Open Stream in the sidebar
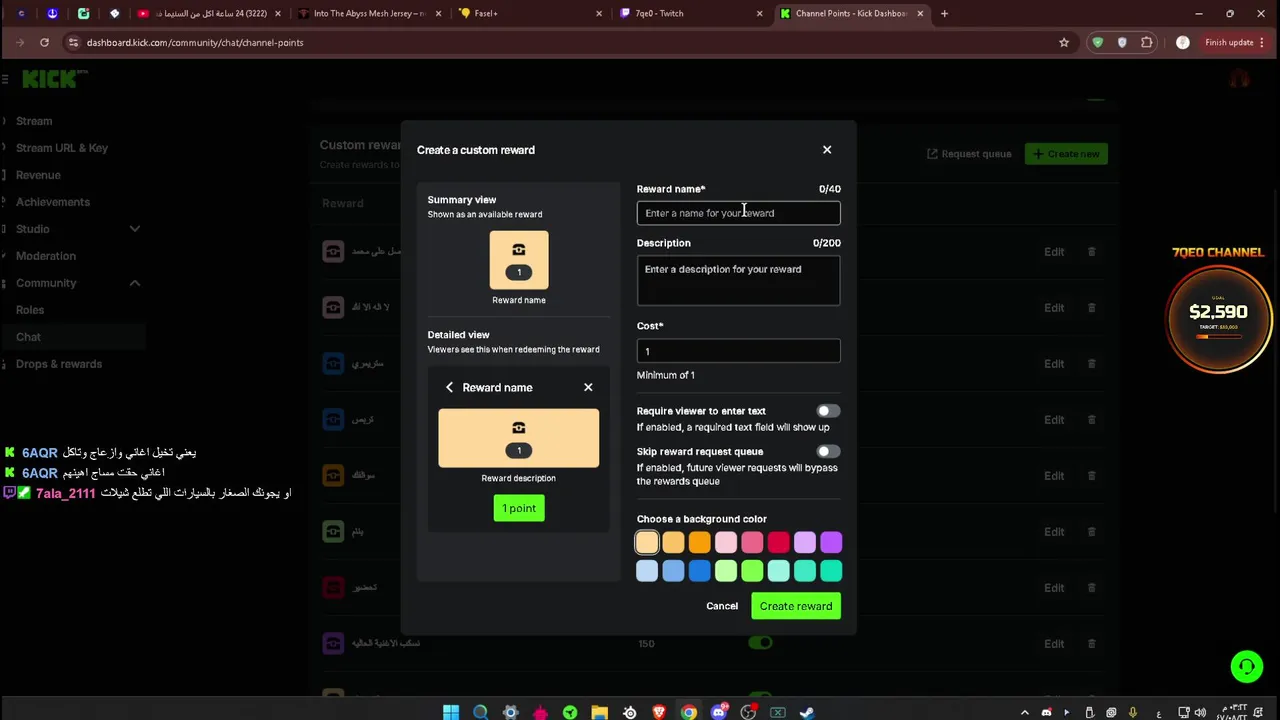 tap(34, 121)
